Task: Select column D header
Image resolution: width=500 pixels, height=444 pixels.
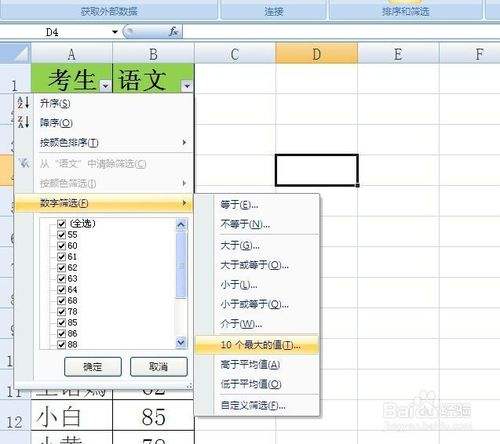Action: [317, 53]
